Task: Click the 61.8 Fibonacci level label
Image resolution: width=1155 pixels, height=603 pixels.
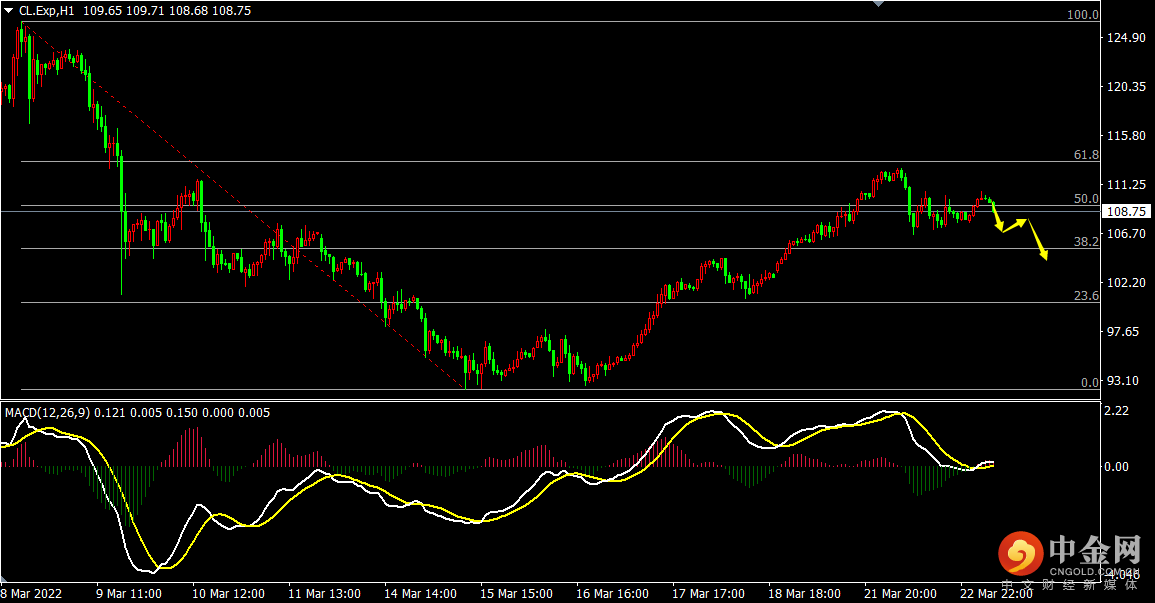Action: coord(1085,155)
